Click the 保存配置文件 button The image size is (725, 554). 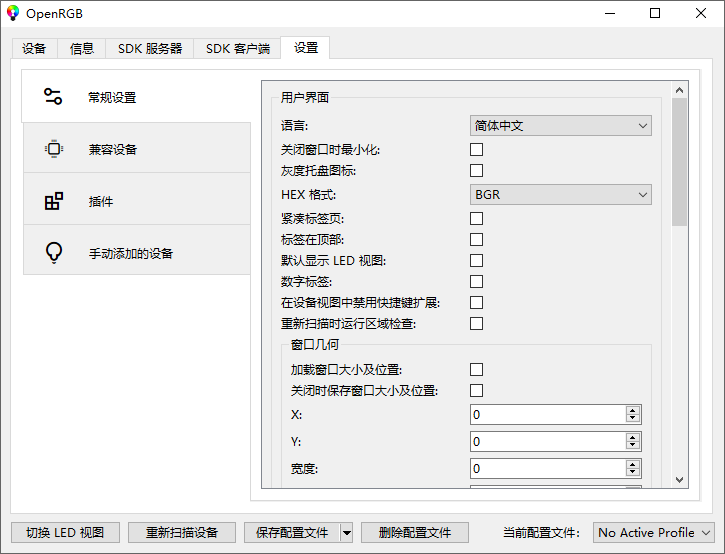[x=292, y=533]
